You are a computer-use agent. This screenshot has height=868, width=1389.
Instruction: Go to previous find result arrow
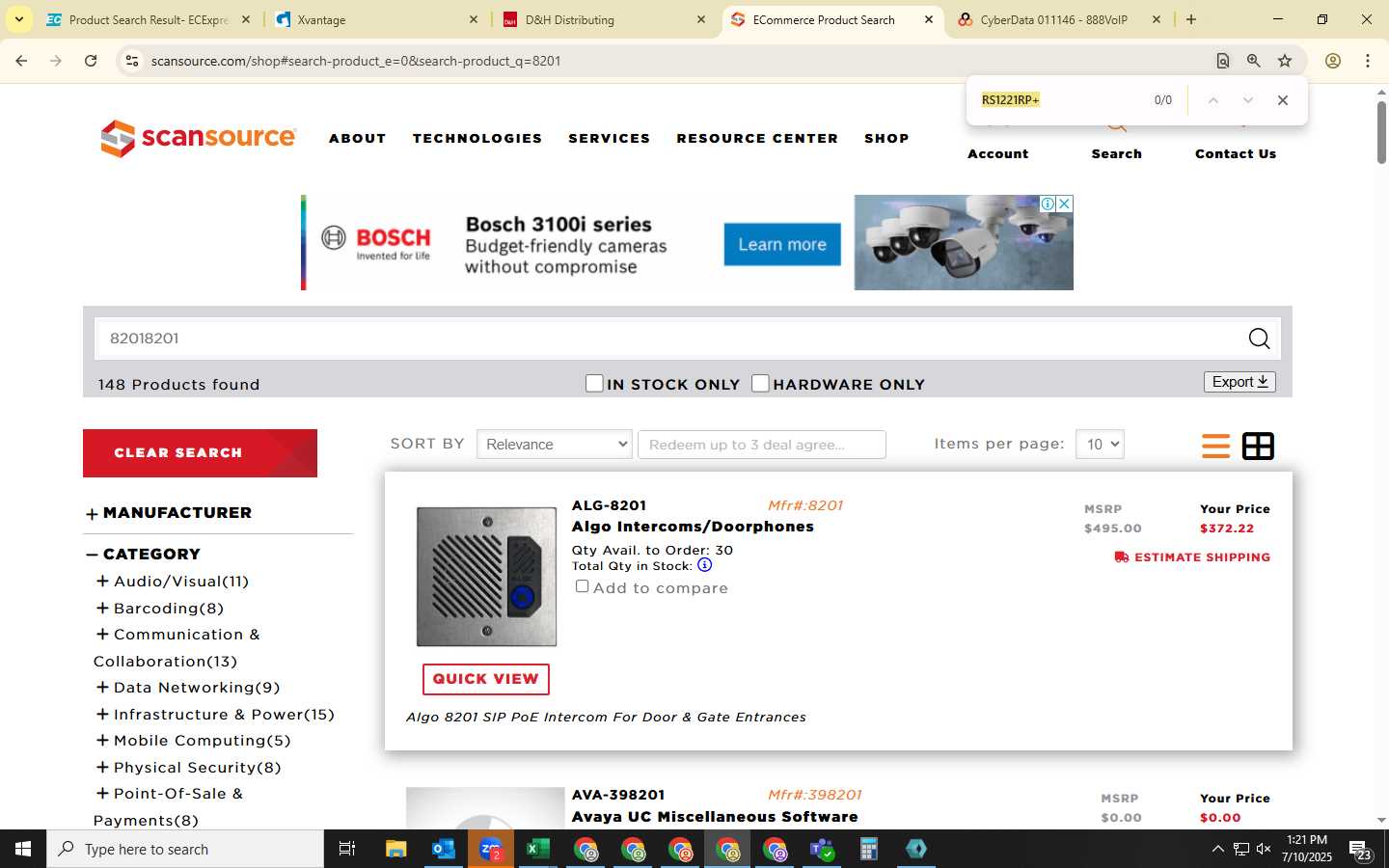[1213, 100]
